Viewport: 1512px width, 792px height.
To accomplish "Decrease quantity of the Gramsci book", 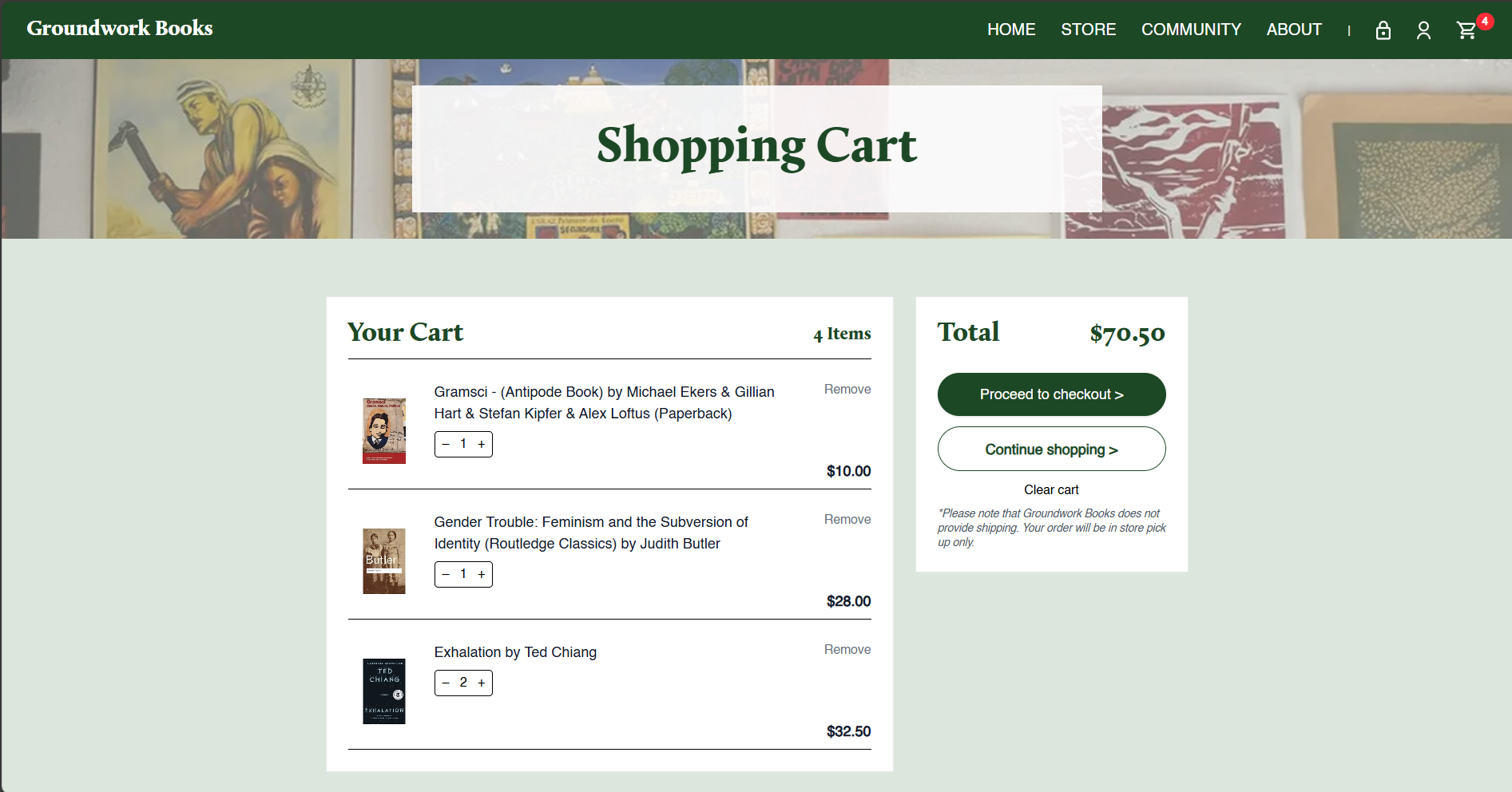I will pyautogui.click(x=446, y=445).
